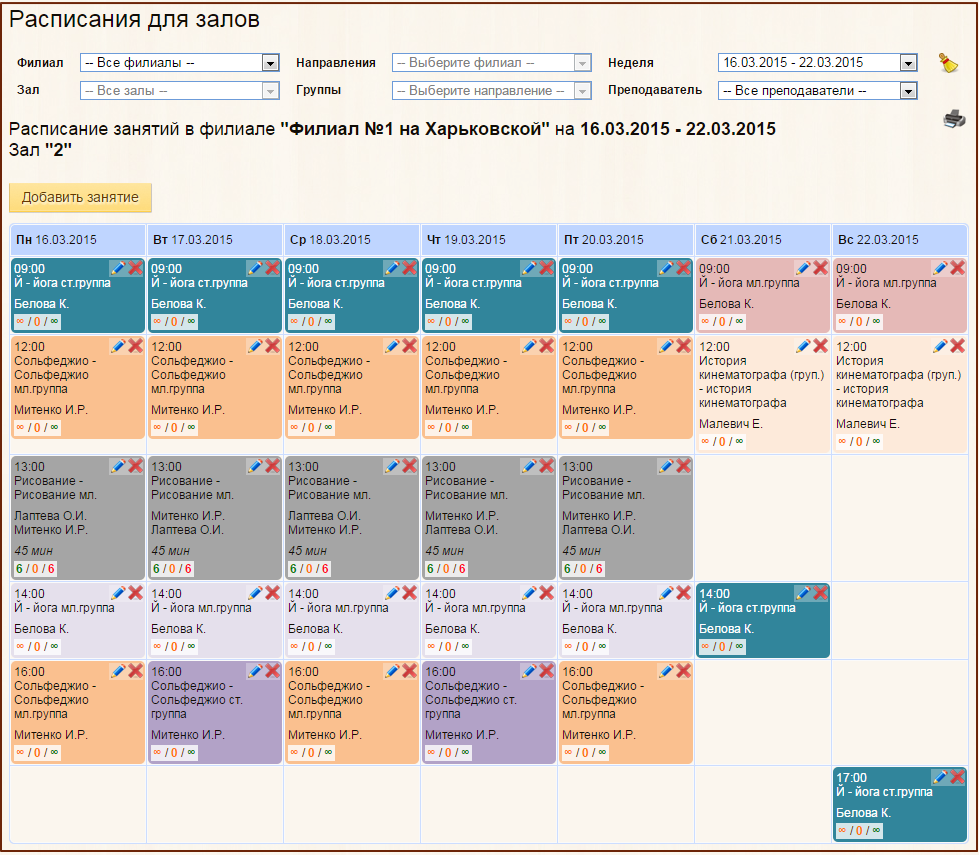979x855 pixels.
Task: Click Monday 13:00 attendance counter 6/0/6
Action: [35, 569]
